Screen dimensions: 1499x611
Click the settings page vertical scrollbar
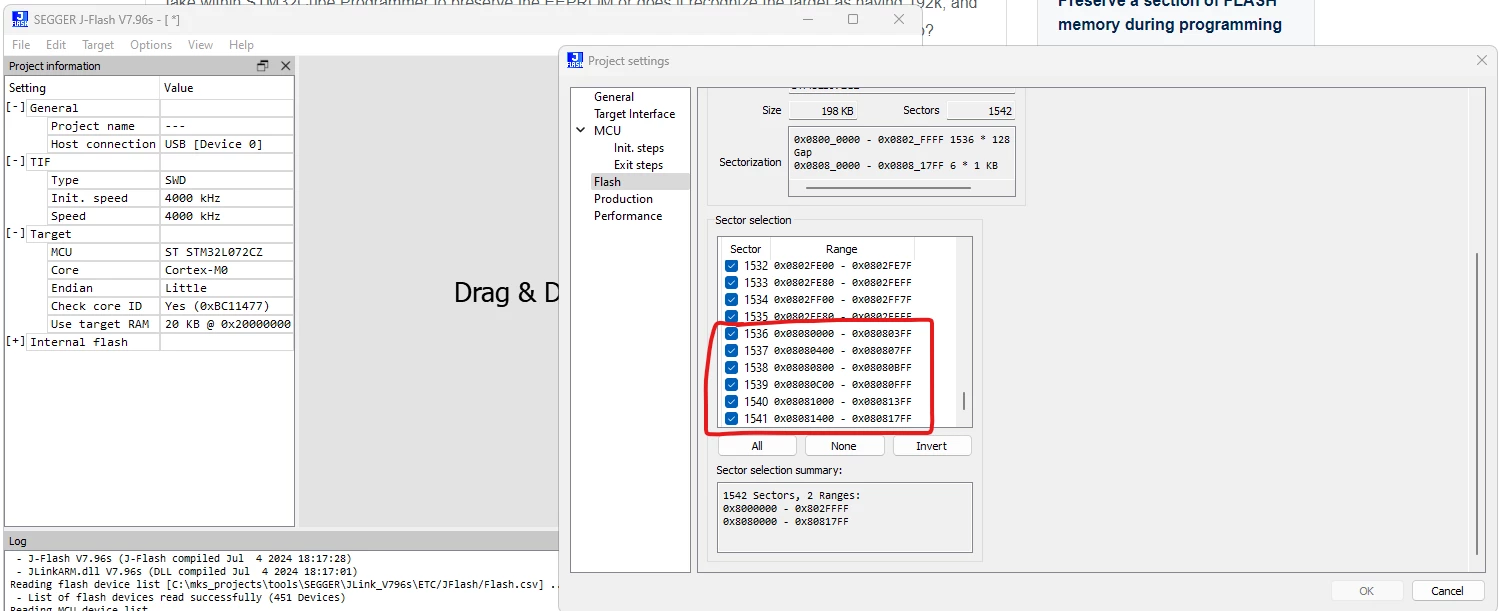(1476, 403)
